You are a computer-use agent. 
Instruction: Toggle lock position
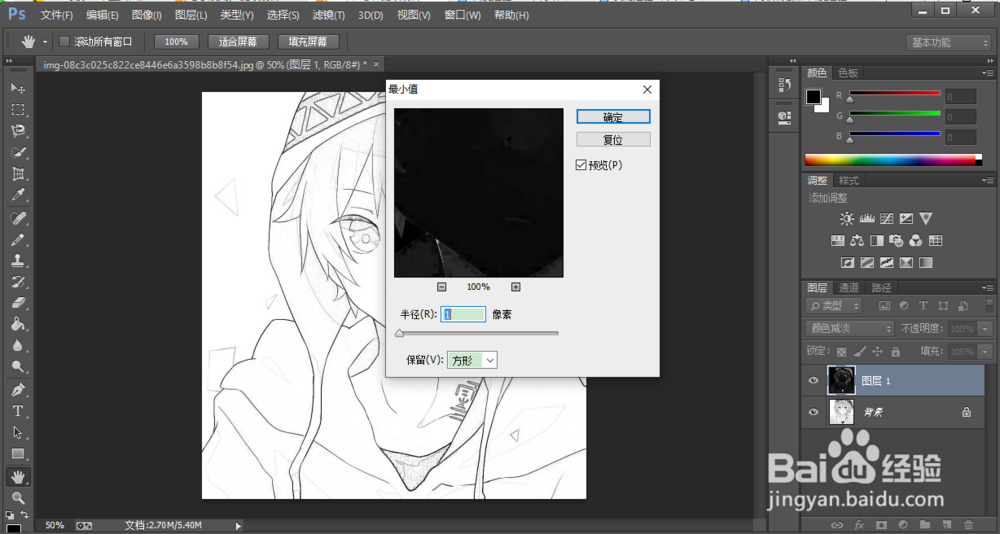pos(878,352)
